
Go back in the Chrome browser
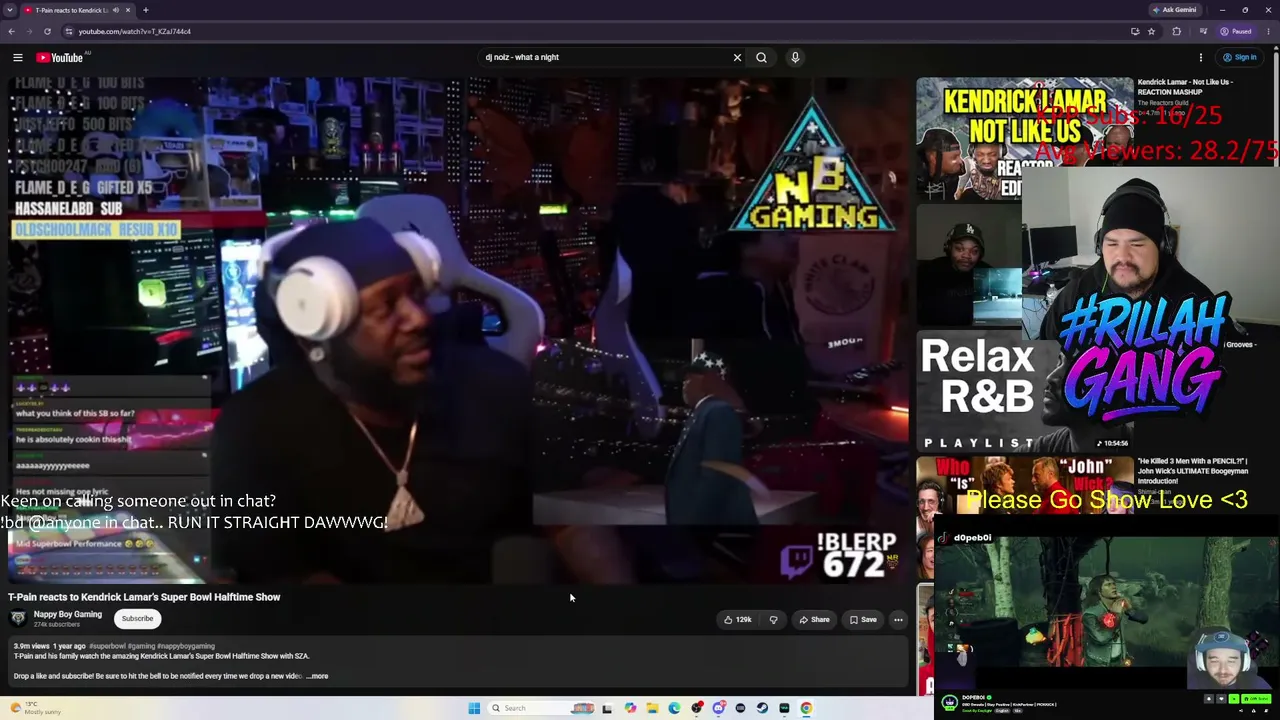point(11,31)
